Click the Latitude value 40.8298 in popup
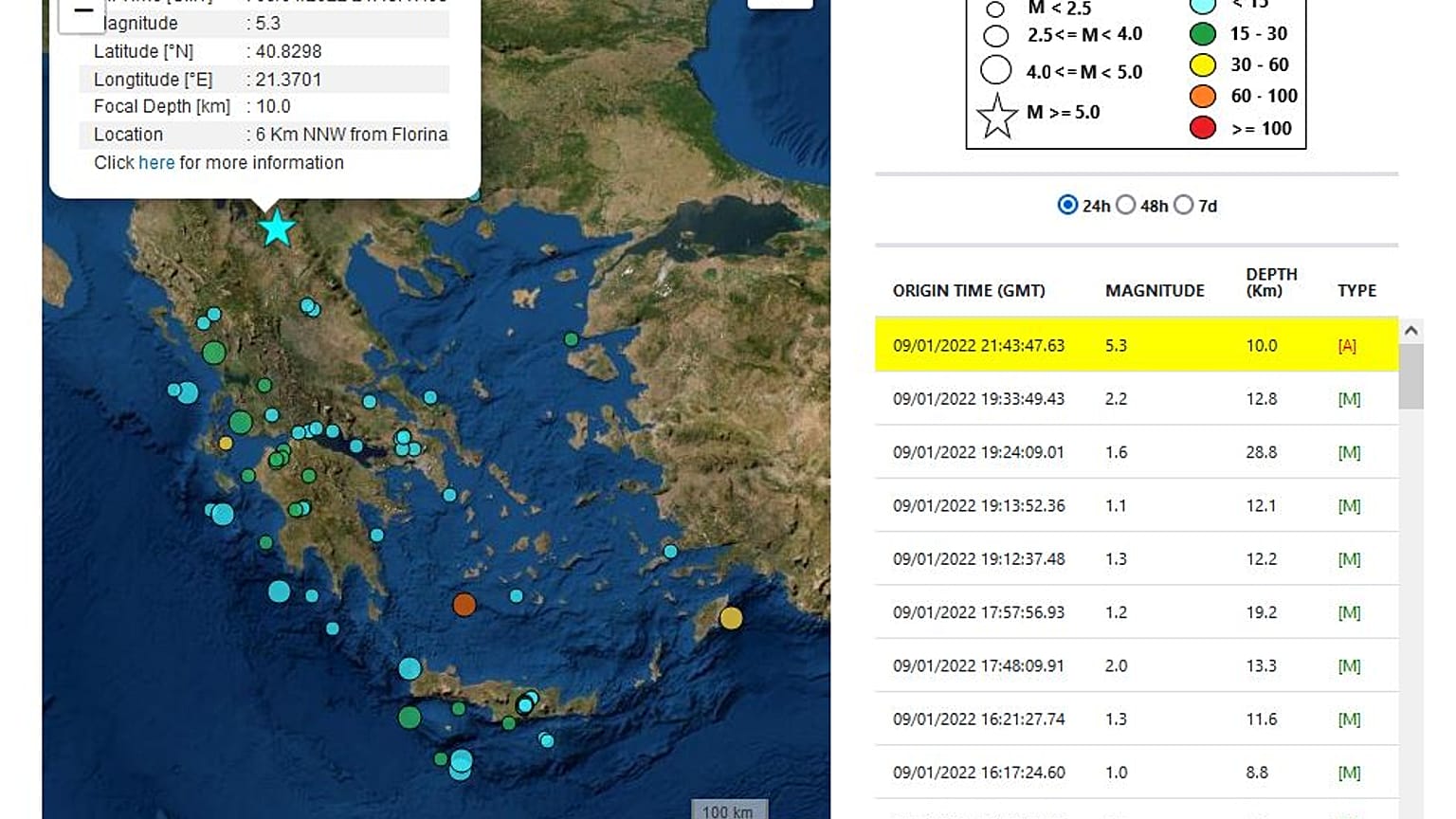This screenshot has width=1456, height=819. pyautogui.click(x=288, y=51)
